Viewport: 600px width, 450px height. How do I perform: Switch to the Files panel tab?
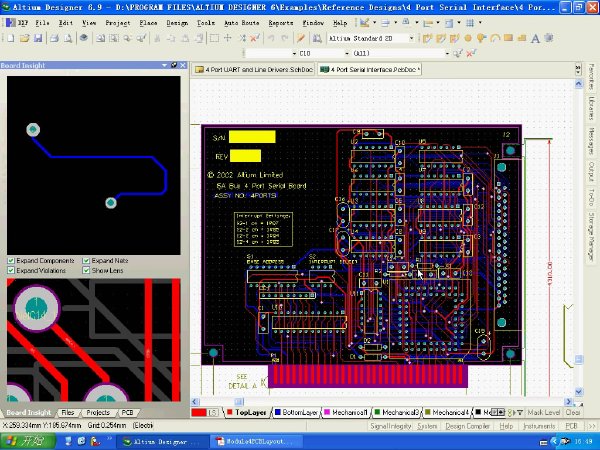(x=68, y=412)
